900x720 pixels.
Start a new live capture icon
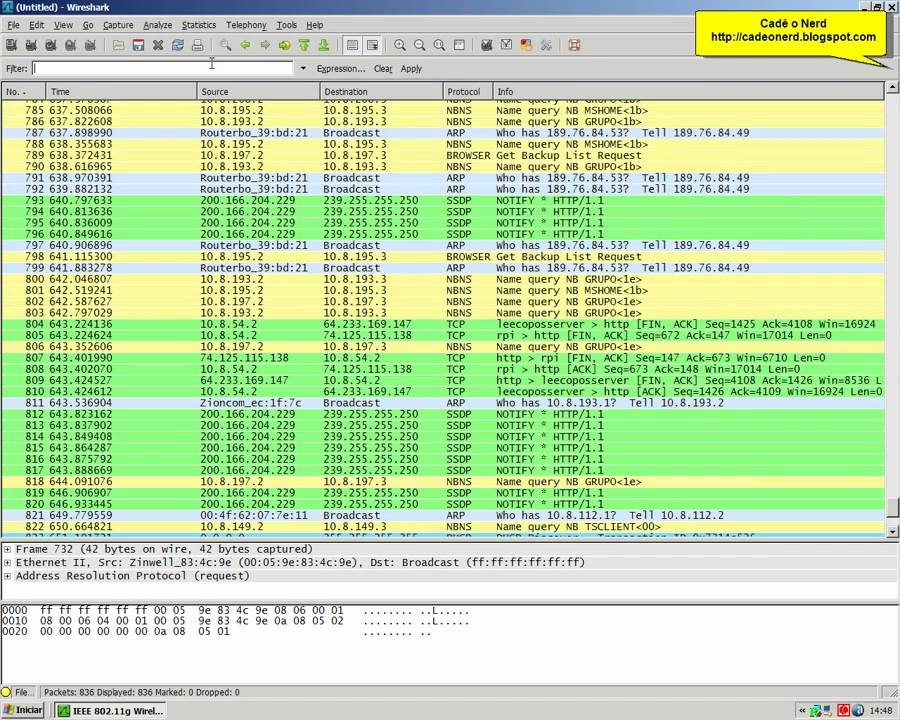point(51,45)
